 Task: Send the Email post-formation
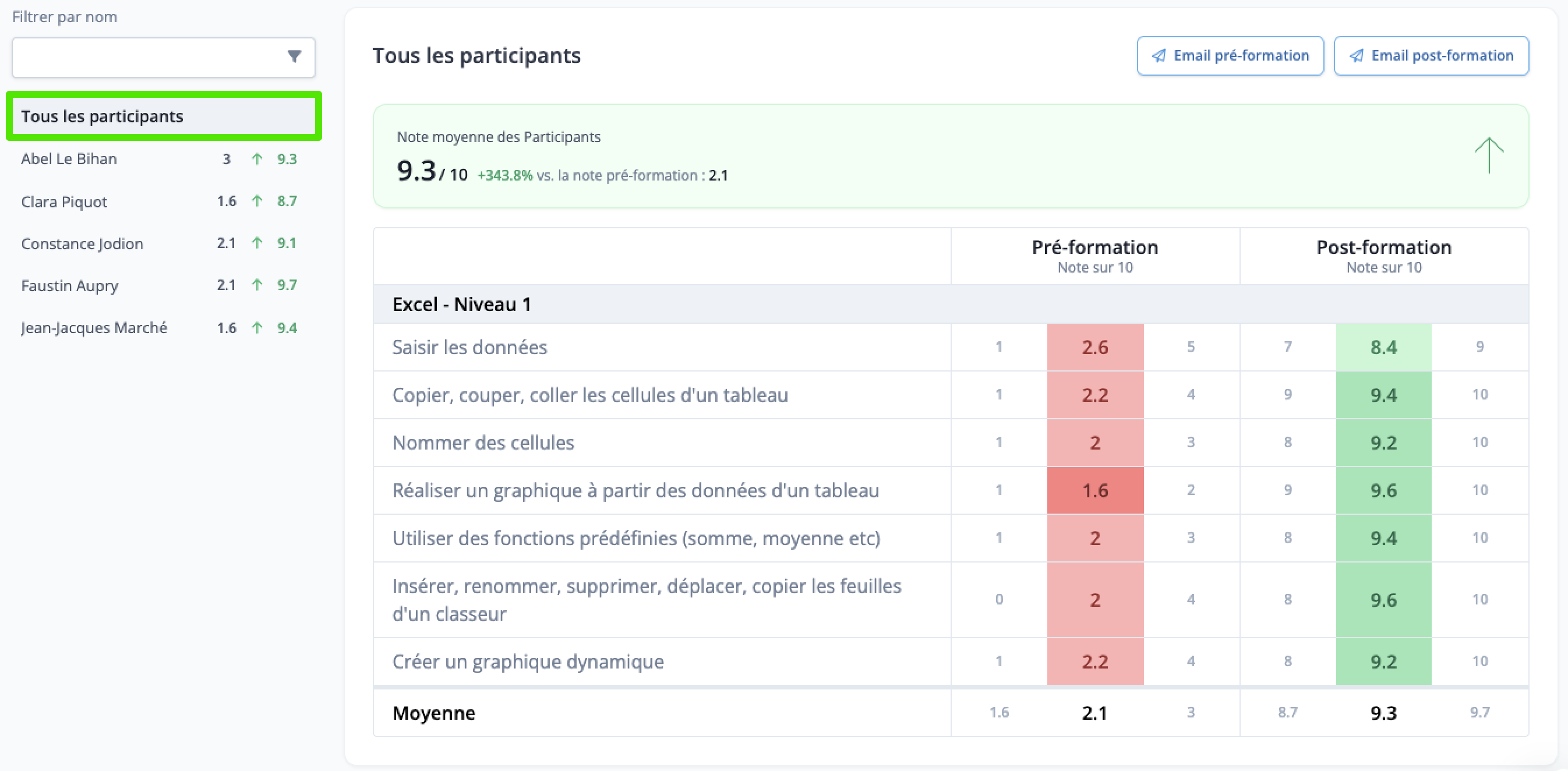[x=1431, y=56]
